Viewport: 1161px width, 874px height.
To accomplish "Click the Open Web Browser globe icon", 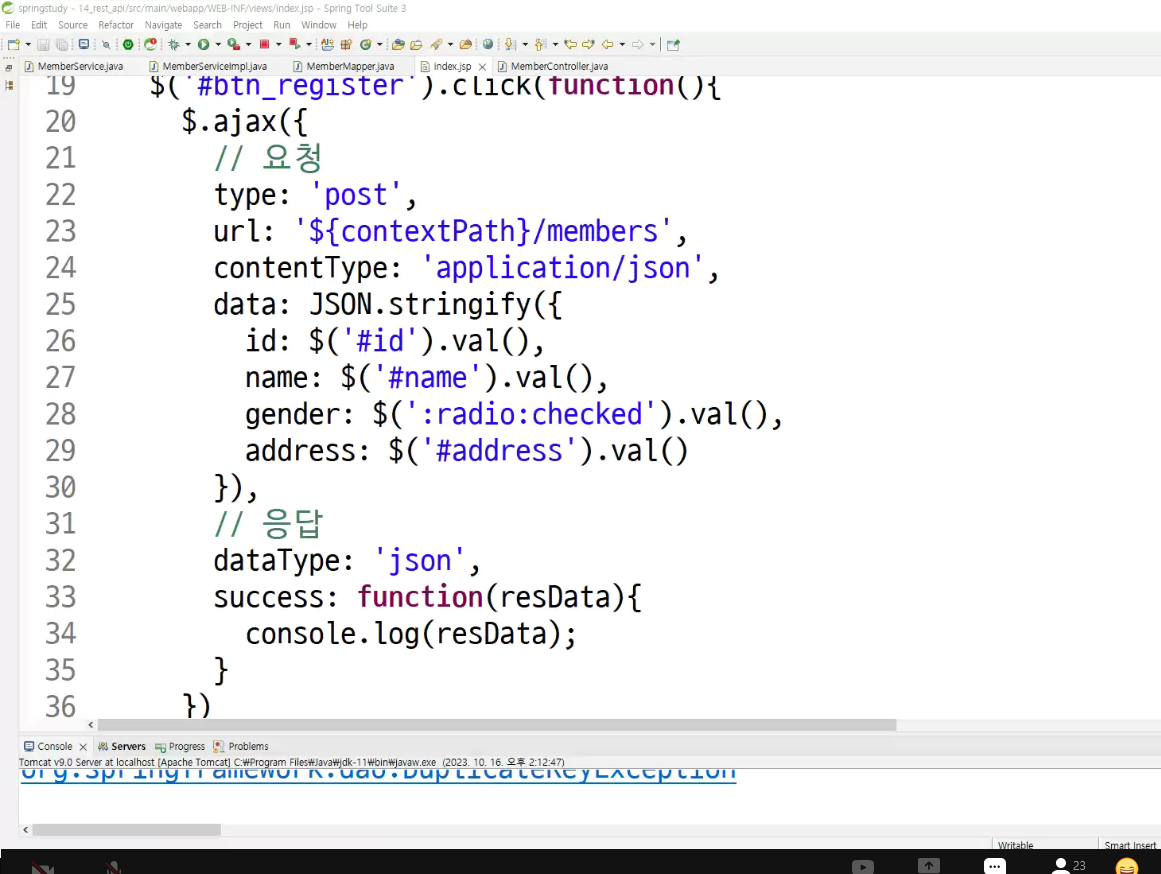I will [488, 44].
